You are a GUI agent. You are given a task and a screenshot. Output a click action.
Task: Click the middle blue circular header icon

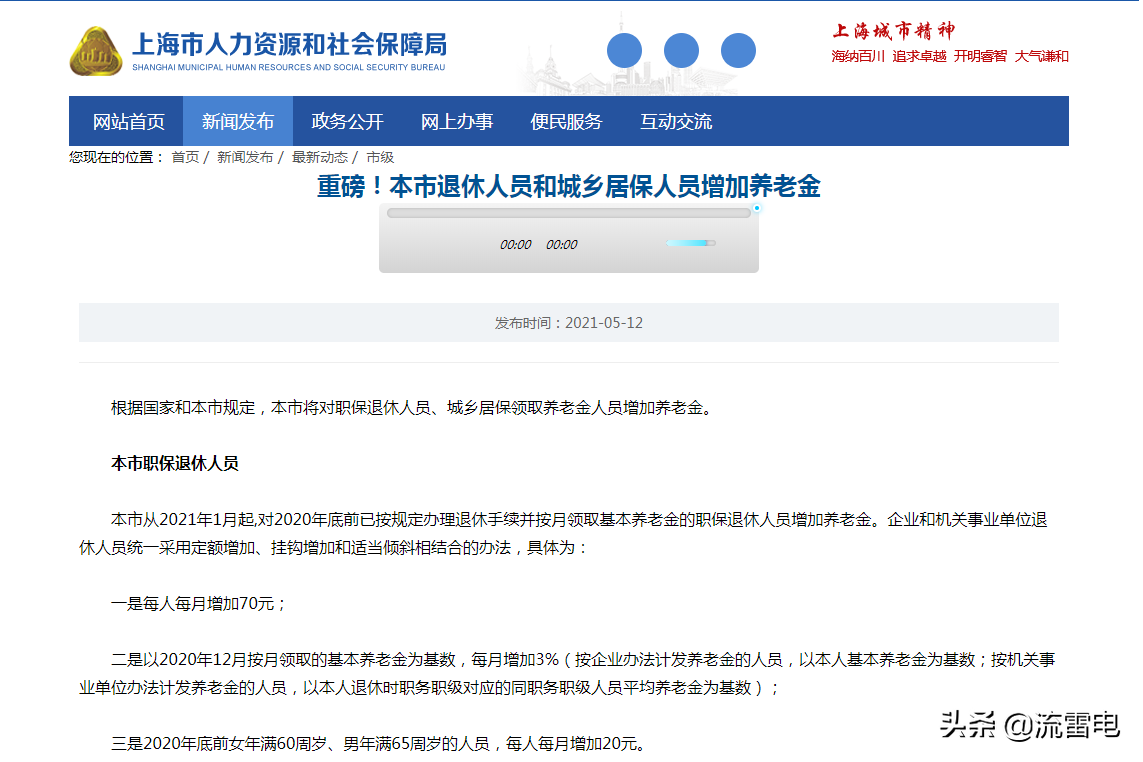click(682, 48)
